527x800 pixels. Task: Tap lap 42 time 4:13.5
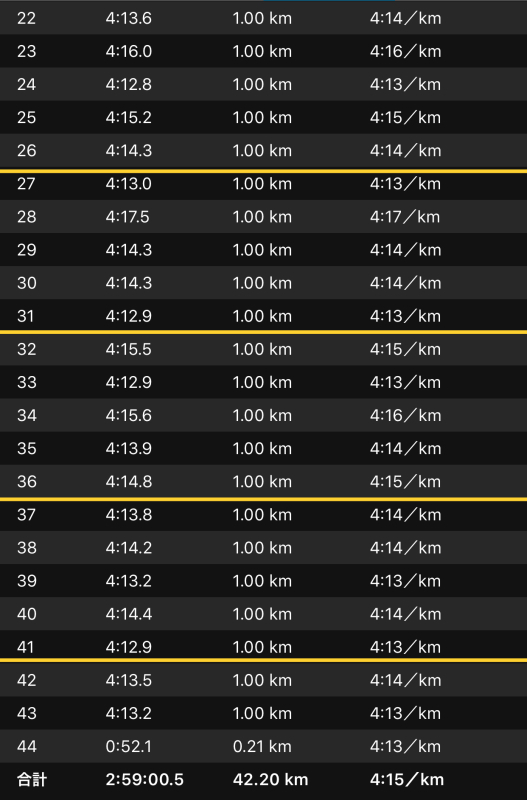point(129,680)
